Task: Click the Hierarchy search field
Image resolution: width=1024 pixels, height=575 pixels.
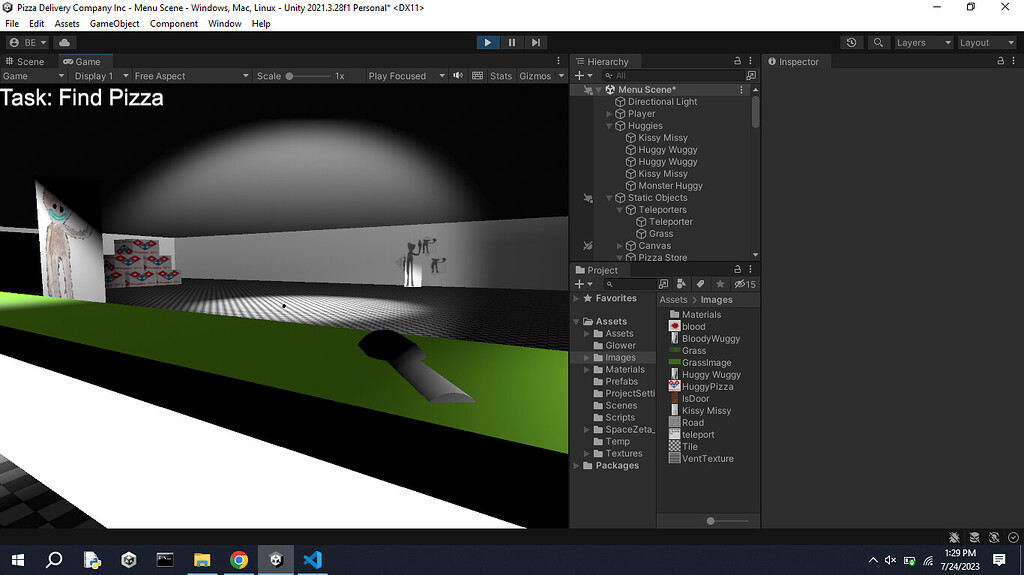Action: coord(673,76)
